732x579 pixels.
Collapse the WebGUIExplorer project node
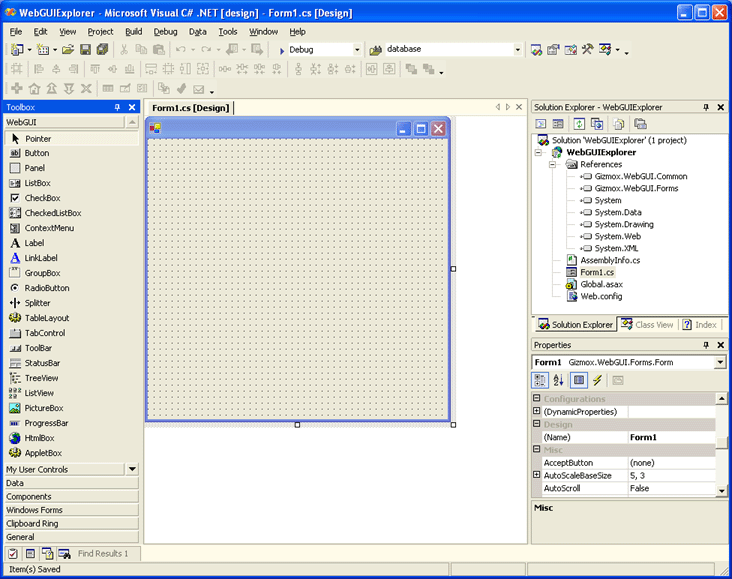538,152
